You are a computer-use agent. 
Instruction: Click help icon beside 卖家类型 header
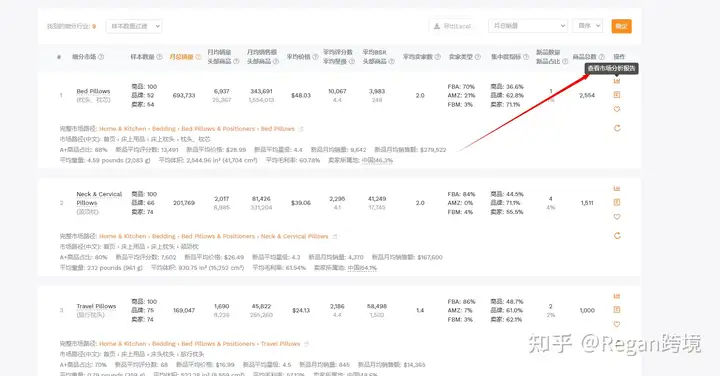point(478,57)
